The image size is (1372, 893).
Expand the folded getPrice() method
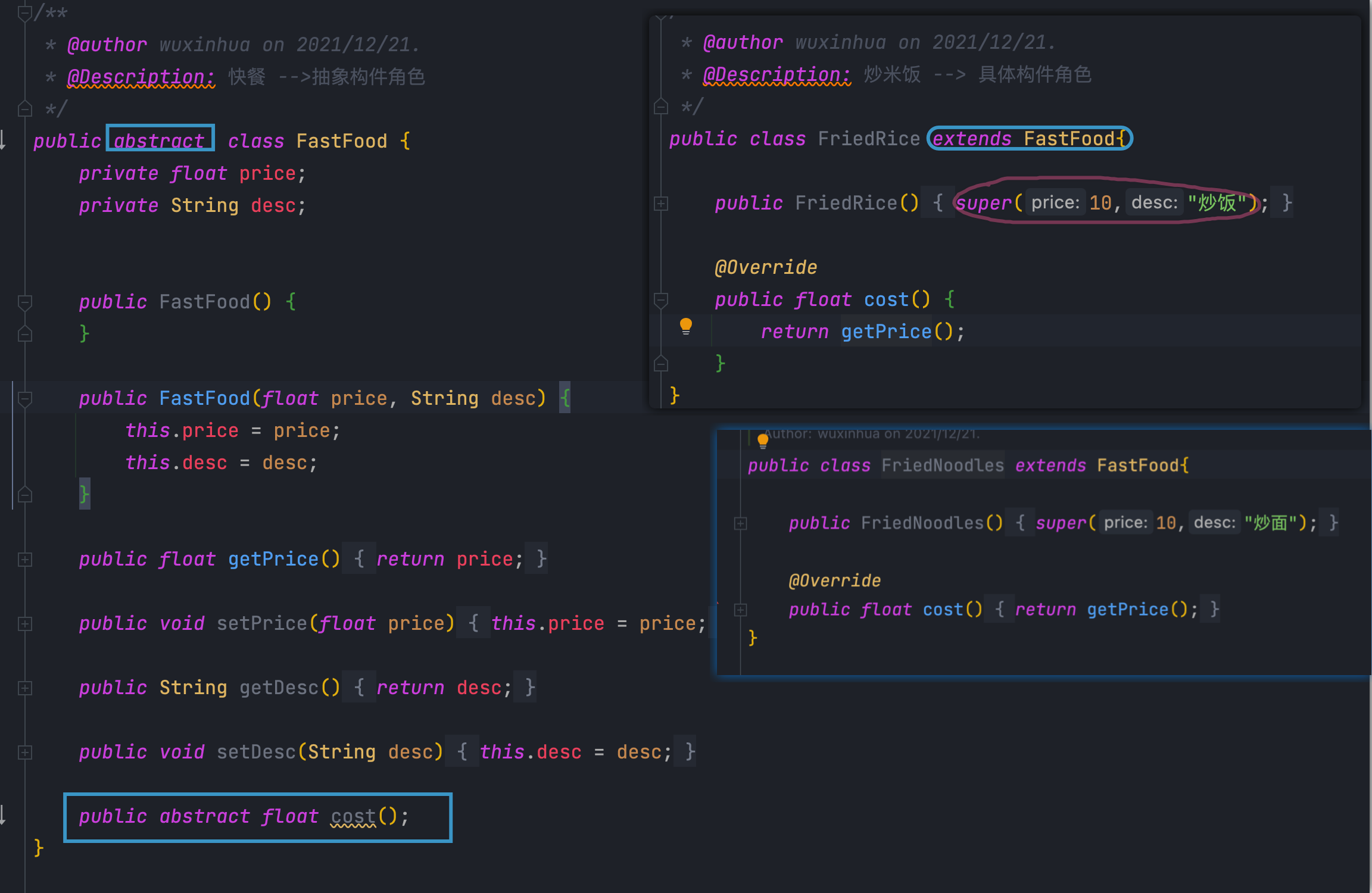(x=24, y=559)
